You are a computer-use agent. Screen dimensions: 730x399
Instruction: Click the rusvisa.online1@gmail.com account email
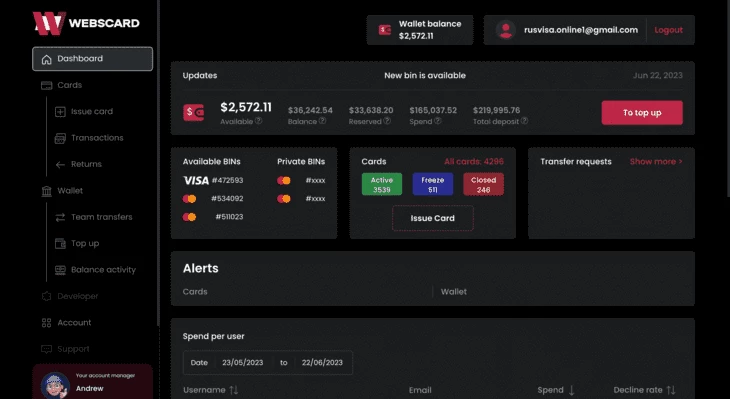point(581,30)
